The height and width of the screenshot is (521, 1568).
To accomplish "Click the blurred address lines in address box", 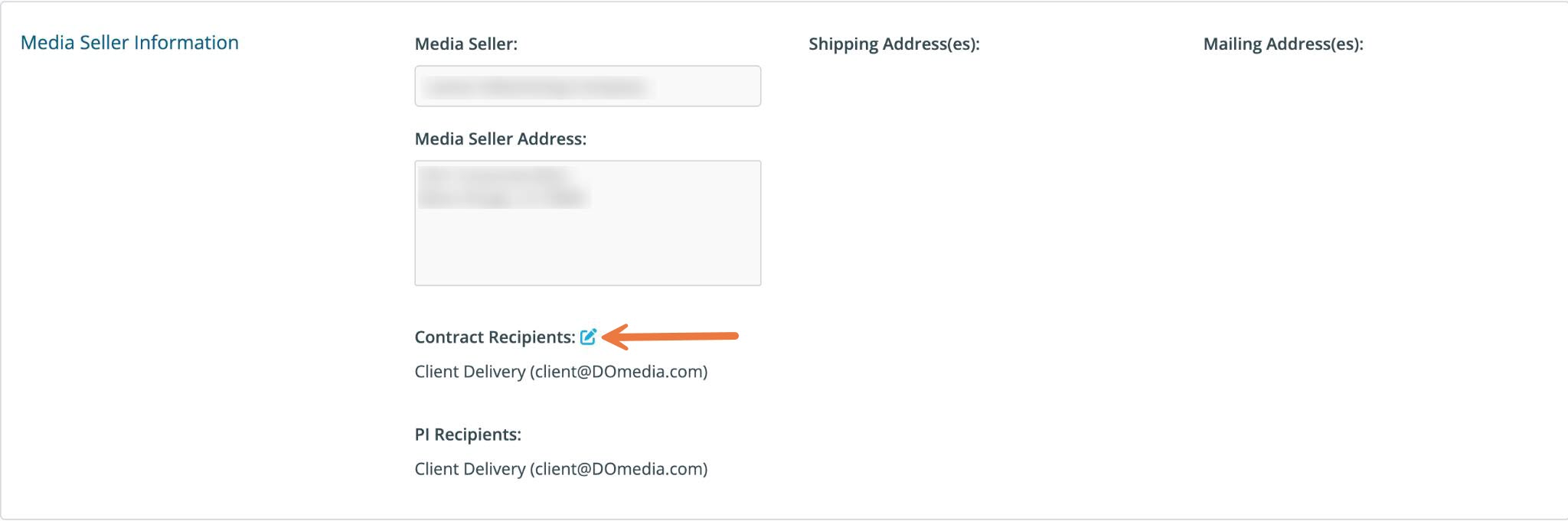I will click(x=503, y=187).
